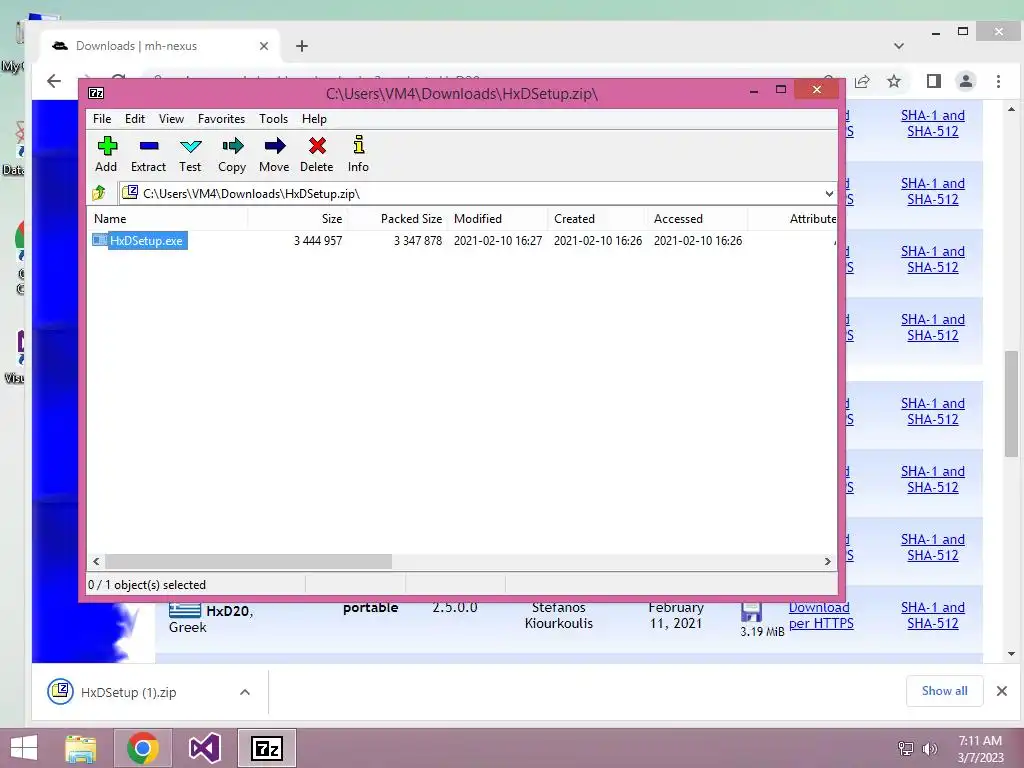Click Show all downloads button
1024x768 pixels.
(944, 691)
